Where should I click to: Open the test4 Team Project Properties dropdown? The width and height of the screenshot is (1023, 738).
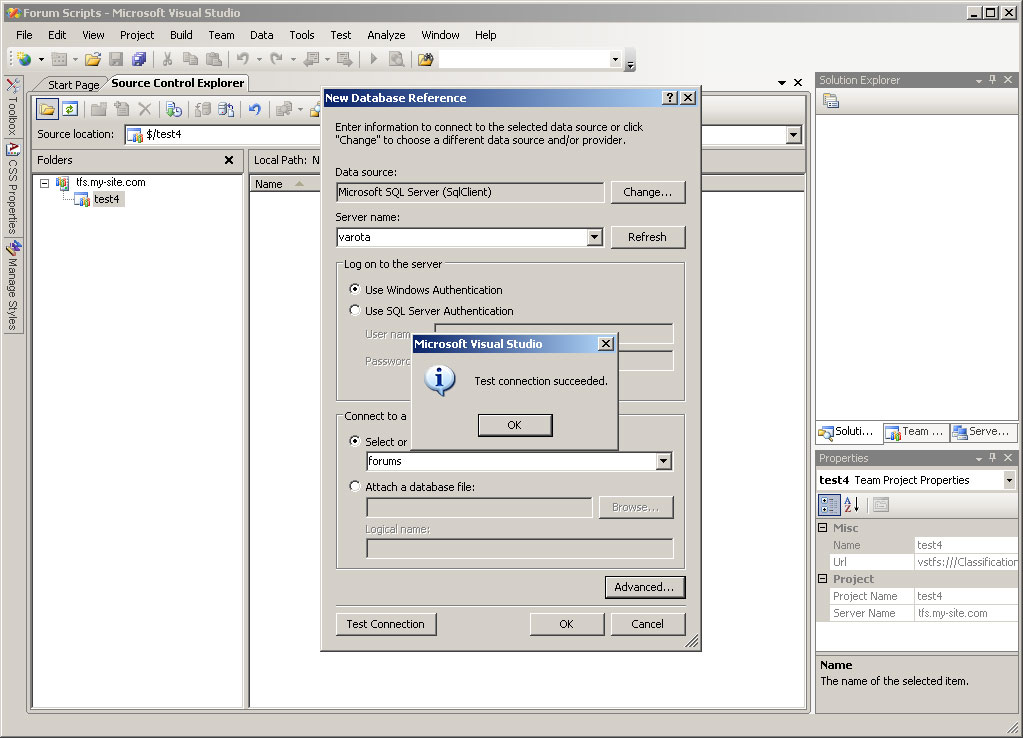coord(1009,480)
